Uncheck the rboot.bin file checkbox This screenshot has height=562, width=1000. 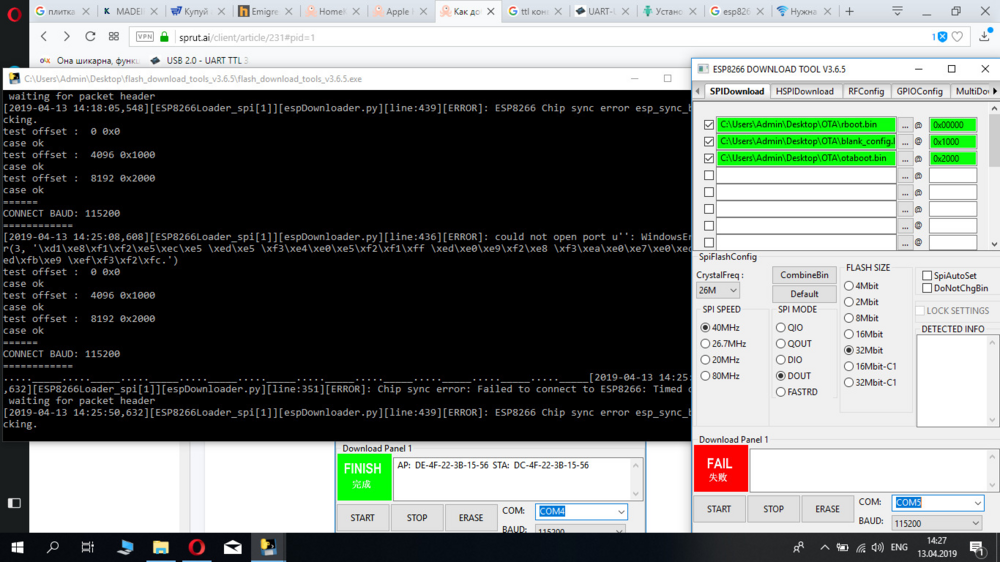709,125
